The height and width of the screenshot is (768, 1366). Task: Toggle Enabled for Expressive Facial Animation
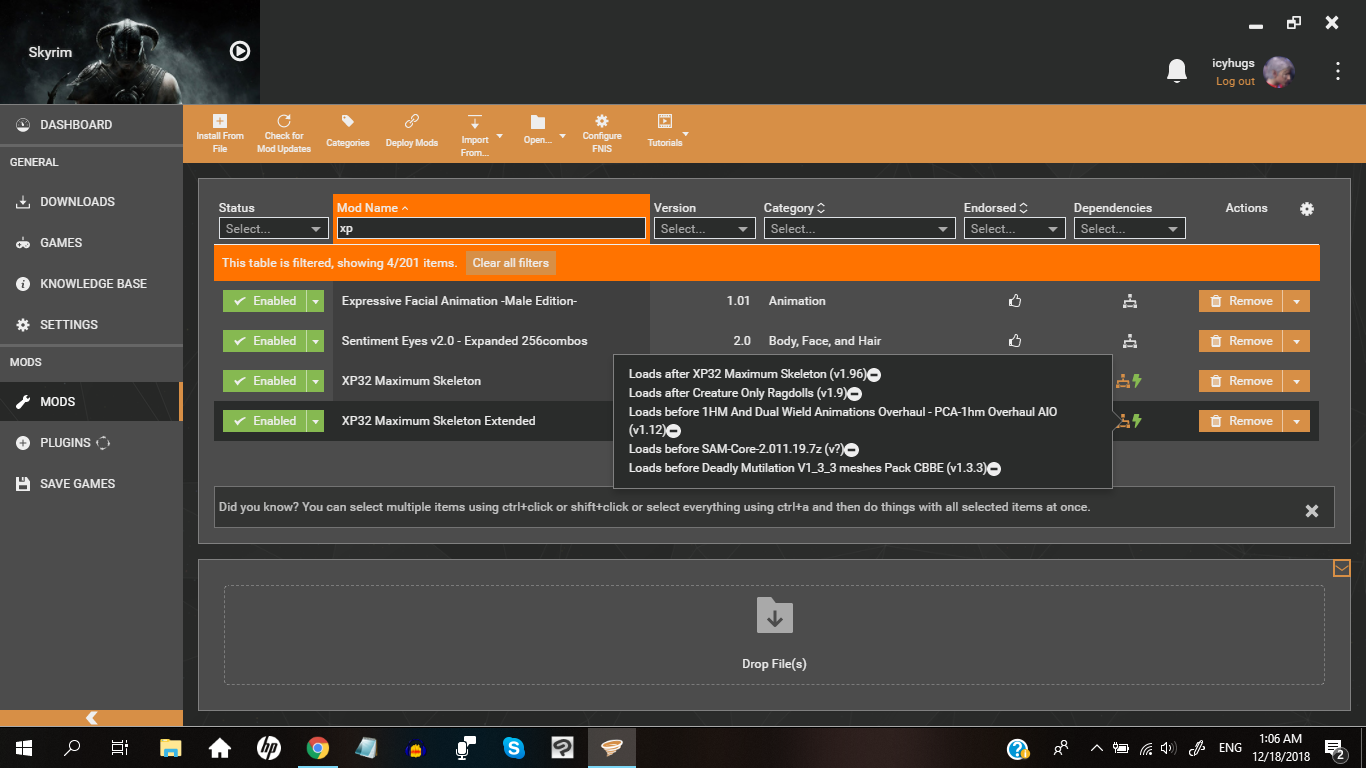click(265, 301)
